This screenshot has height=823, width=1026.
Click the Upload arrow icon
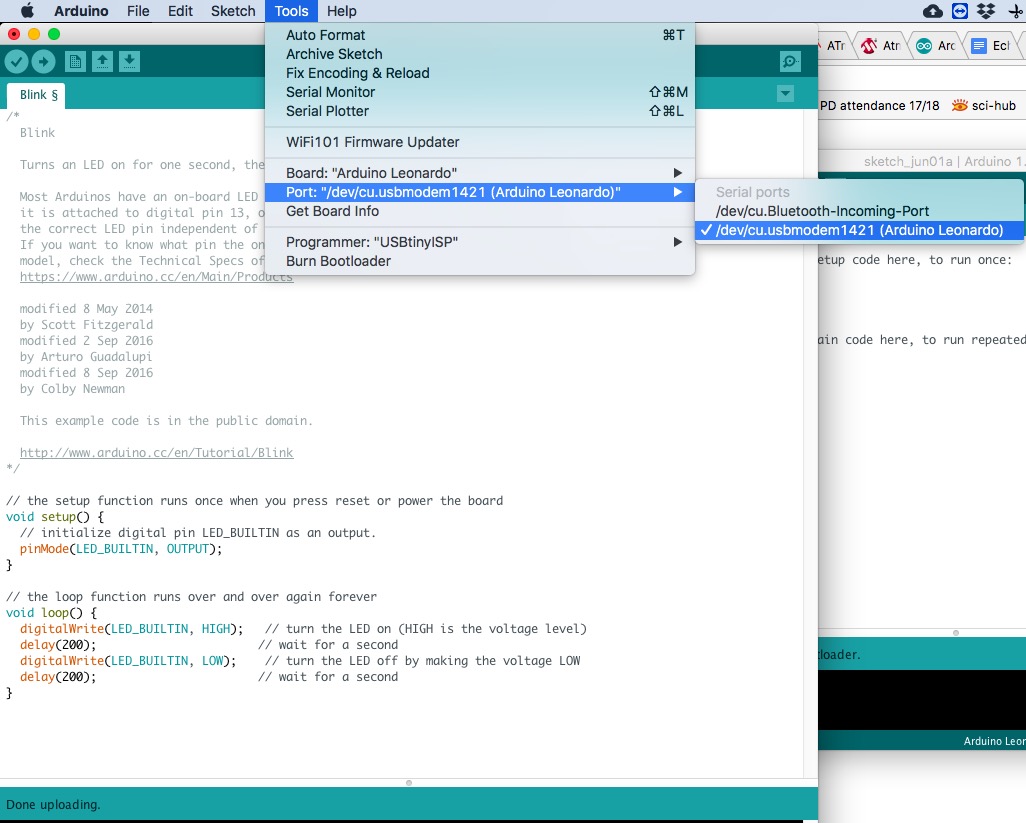click(44, 61)
